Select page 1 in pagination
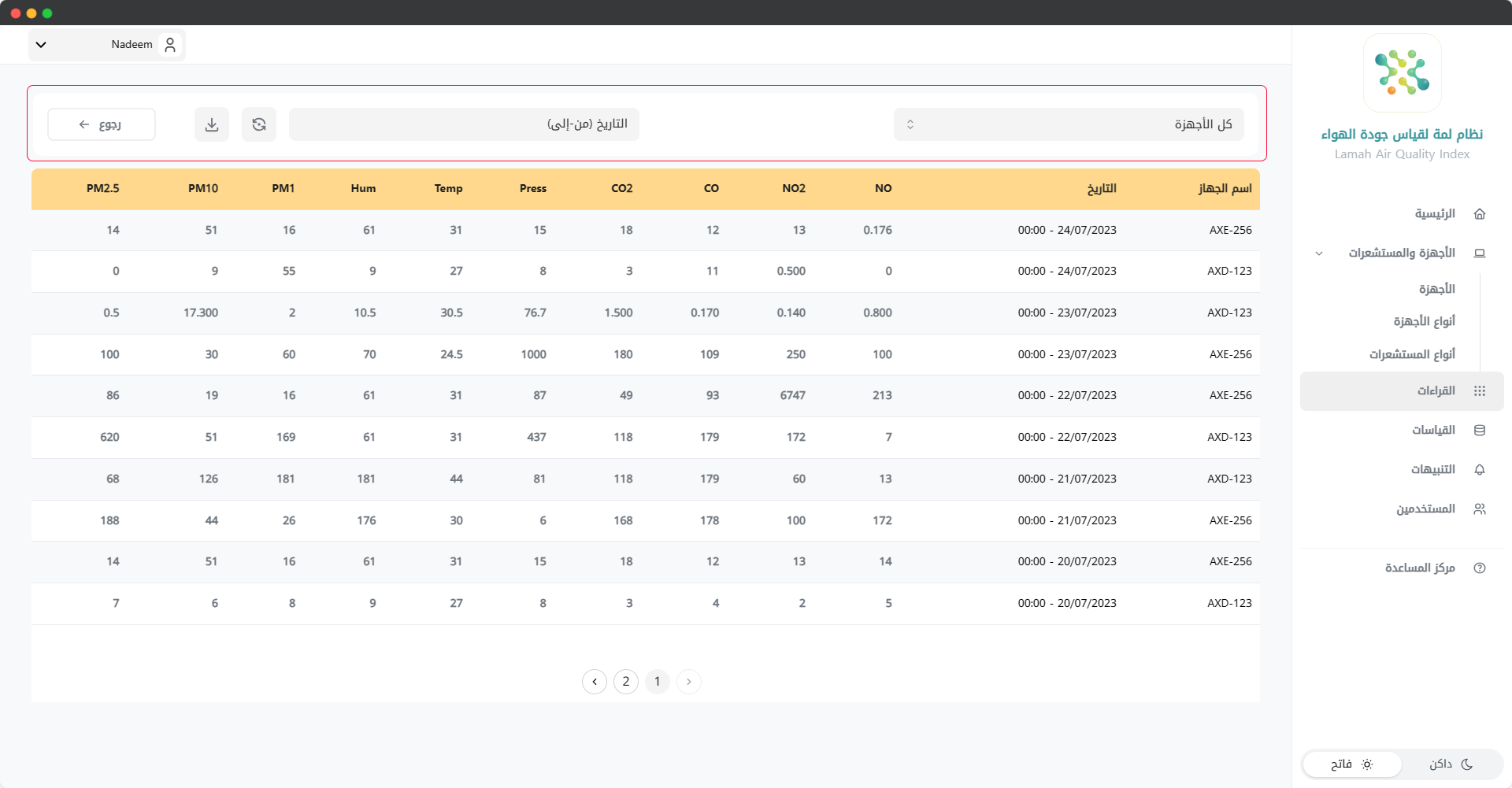 (x=658, y=682)
